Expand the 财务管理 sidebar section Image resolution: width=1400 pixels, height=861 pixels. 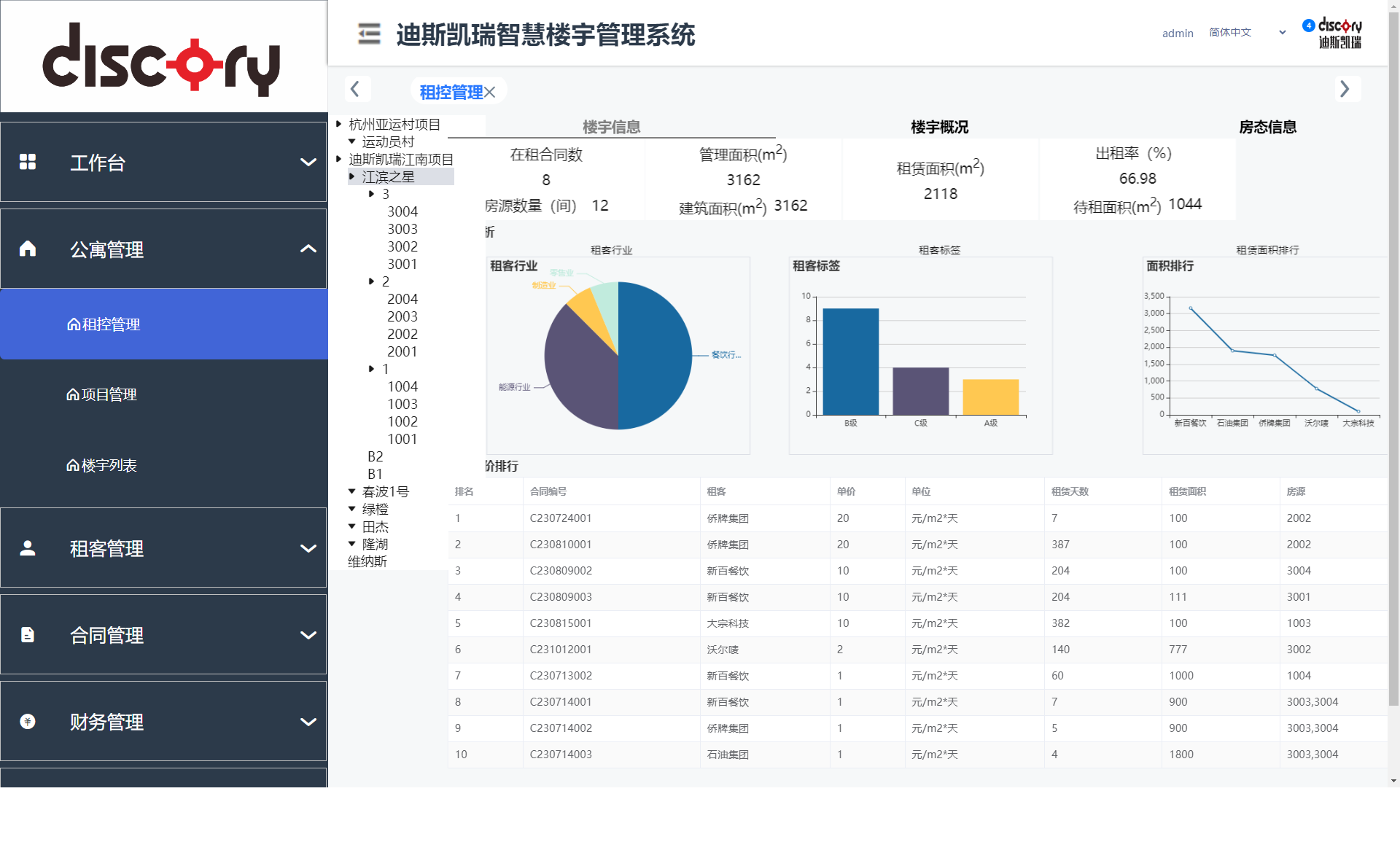tap(308, 721)
